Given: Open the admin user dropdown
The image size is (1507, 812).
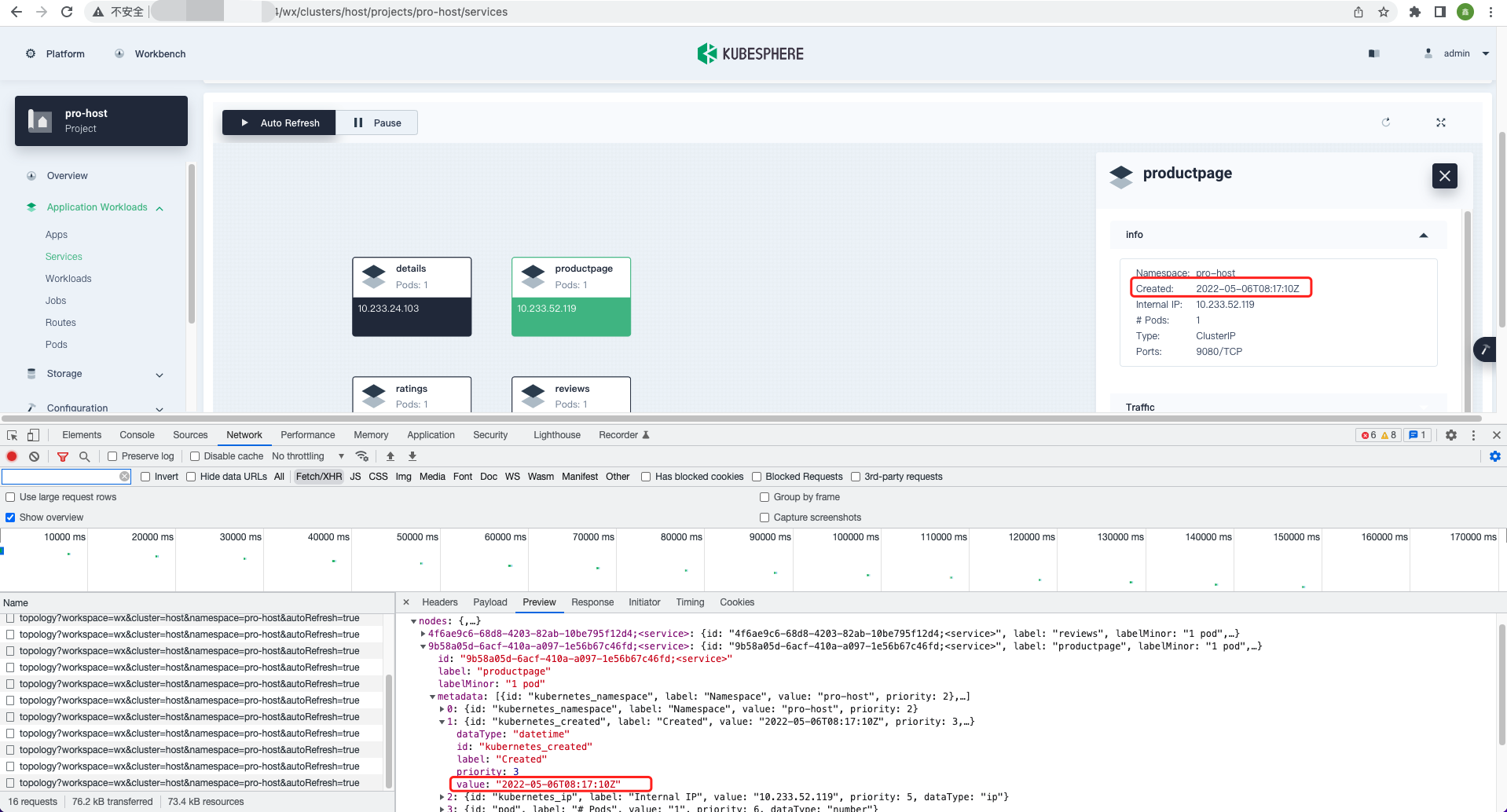Looking at the screenshot, I should point(1457,53).
